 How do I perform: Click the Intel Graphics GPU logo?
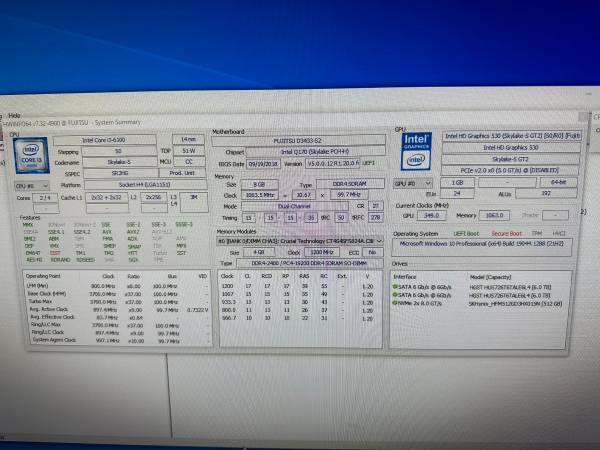[x=416, y=151]
